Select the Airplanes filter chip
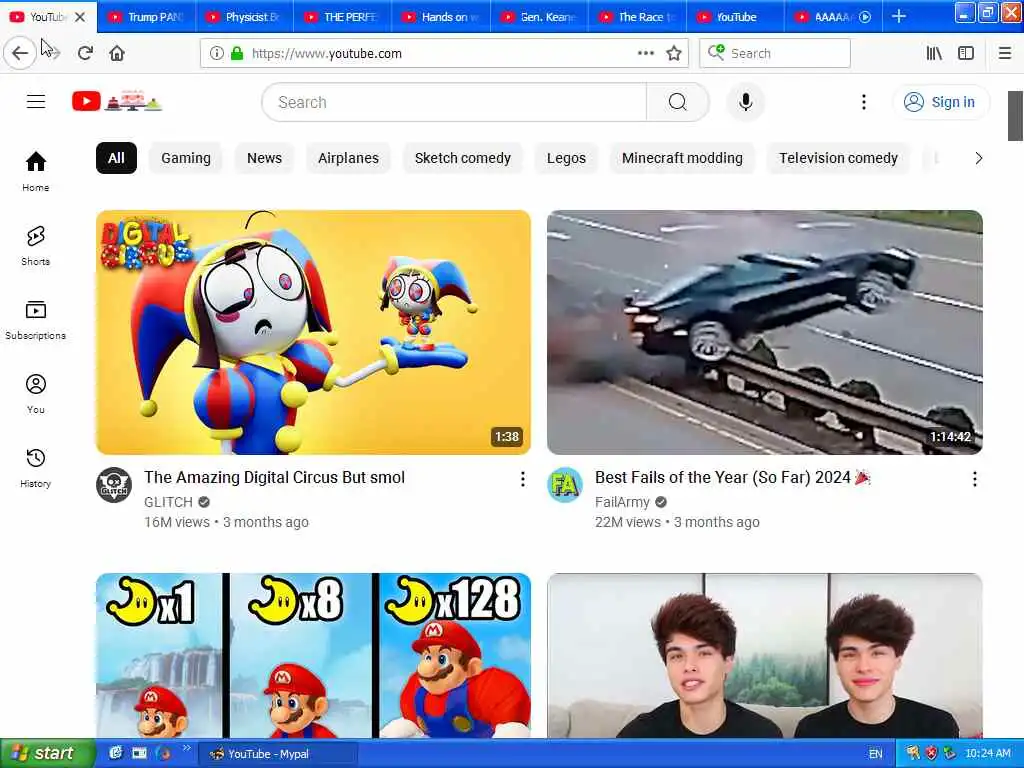Image resolution: width=1024 pixels, height=768 pixels. 348,158
